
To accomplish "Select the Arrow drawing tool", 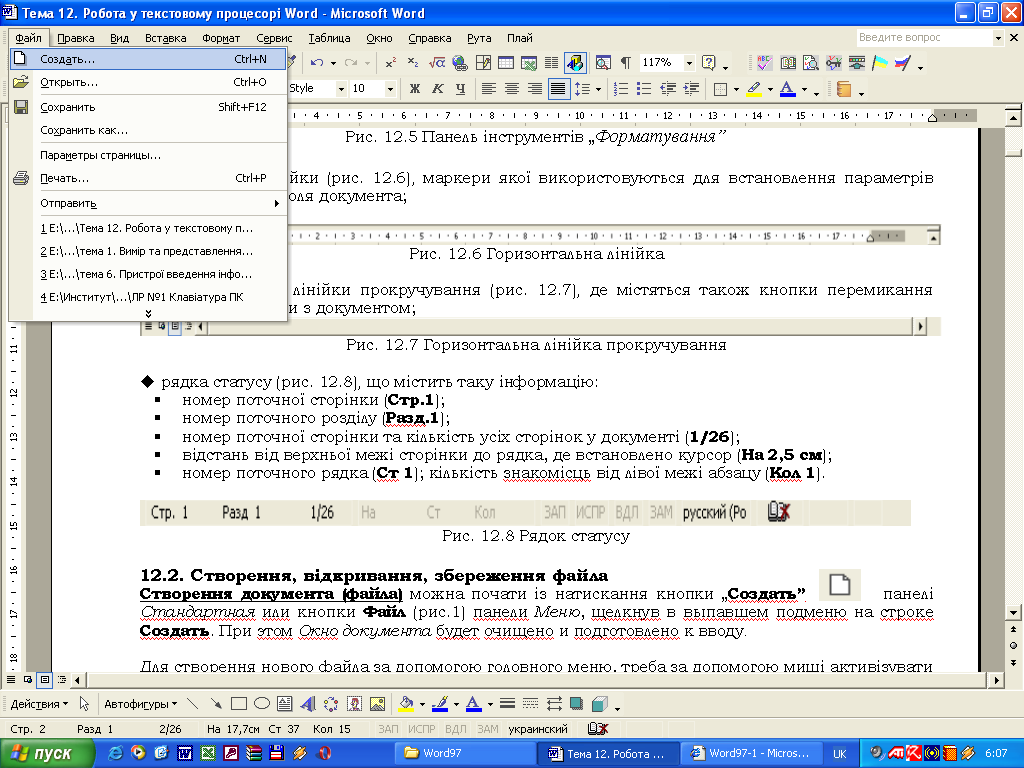I will coord(216,703).
